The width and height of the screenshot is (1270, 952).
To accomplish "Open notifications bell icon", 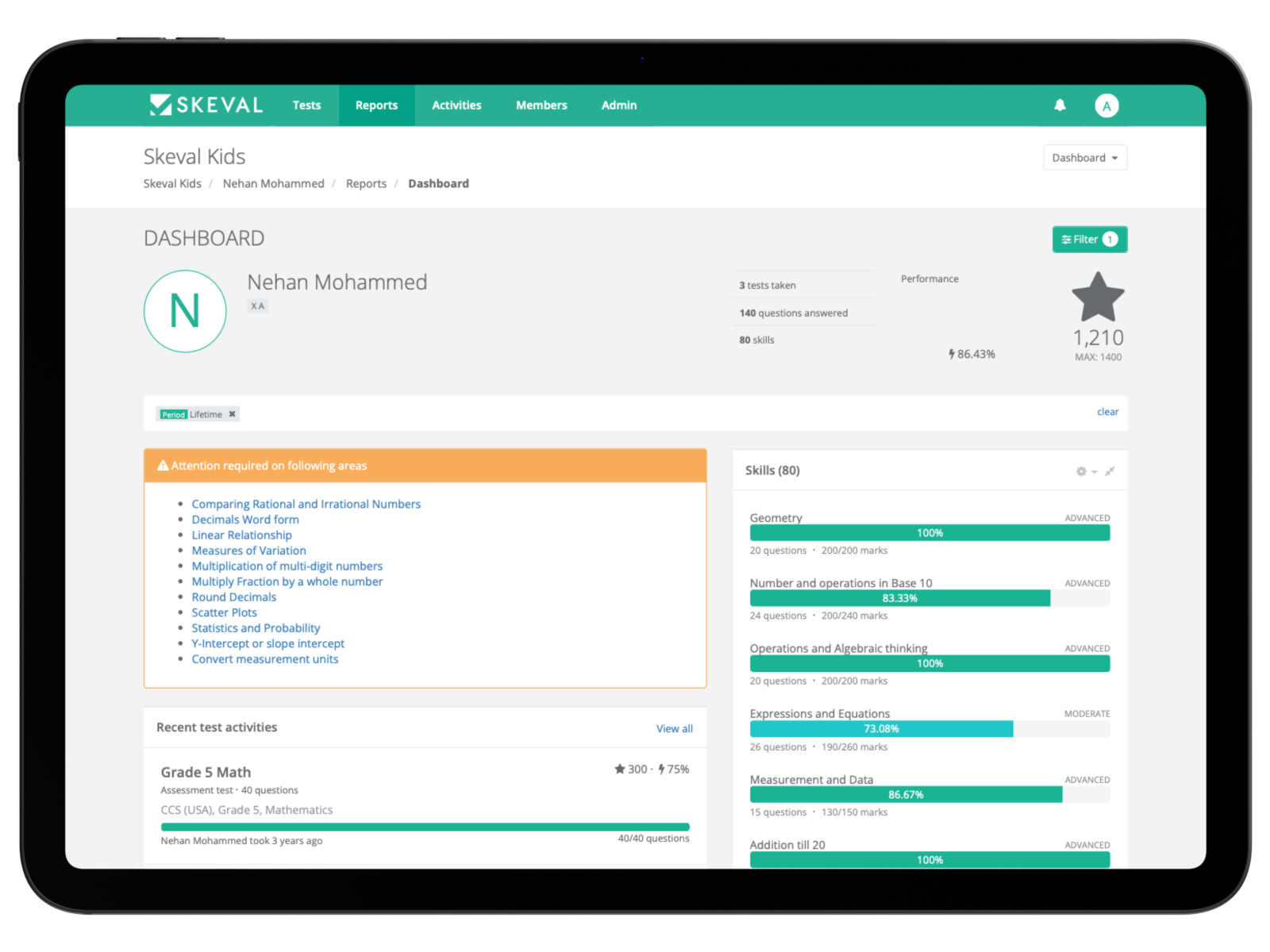I will 1060,105.
